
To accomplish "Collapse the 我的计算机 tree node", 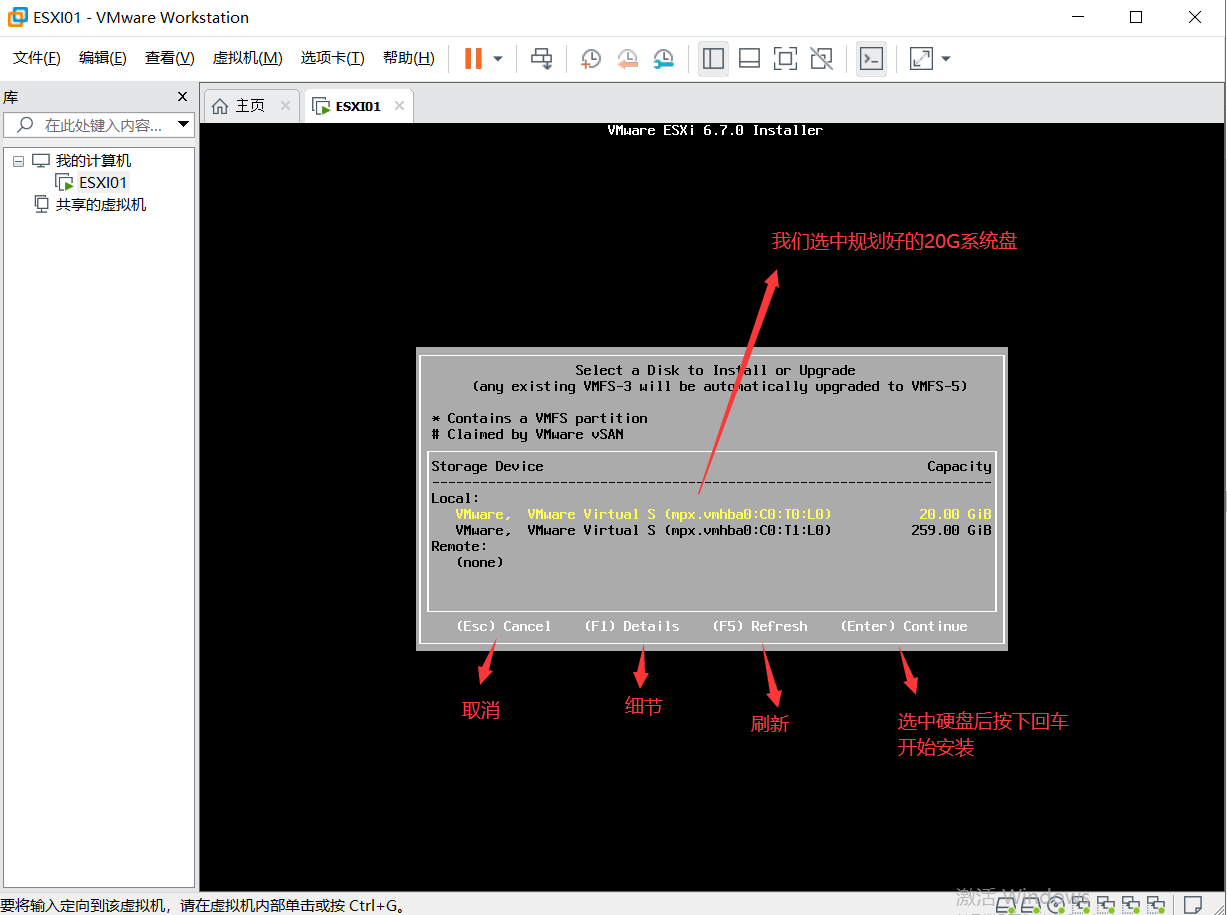I will 19,161.
